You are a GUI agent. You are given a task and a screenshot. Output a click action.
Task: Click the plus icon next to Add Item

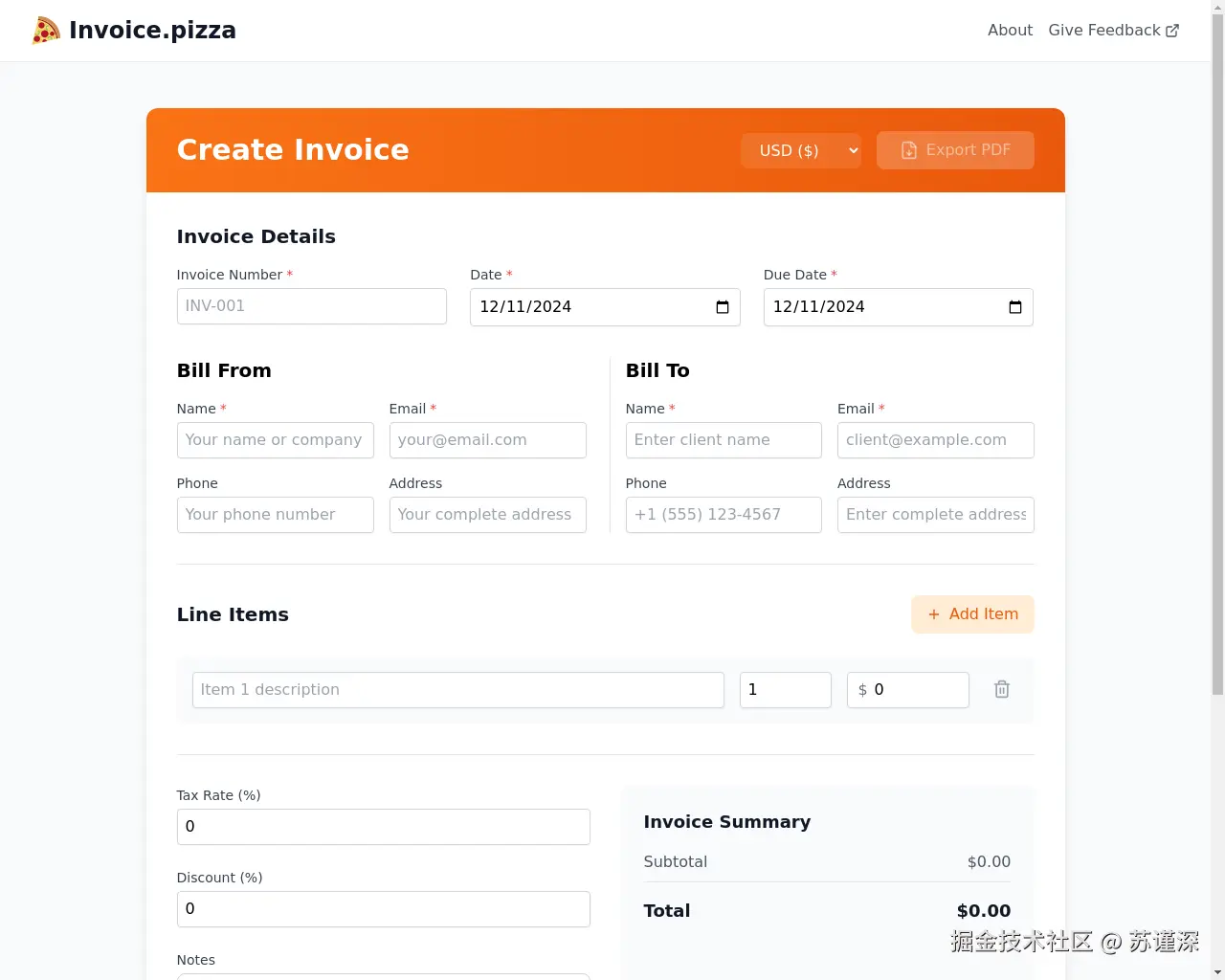pyautogui.click(x=934, y=614)
